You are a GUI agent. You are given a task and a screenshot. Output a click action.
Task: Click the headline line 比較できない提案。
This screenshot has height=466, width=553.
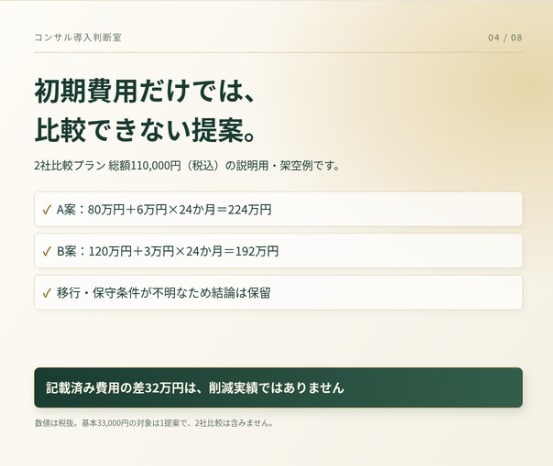click(x=145, y=130)
